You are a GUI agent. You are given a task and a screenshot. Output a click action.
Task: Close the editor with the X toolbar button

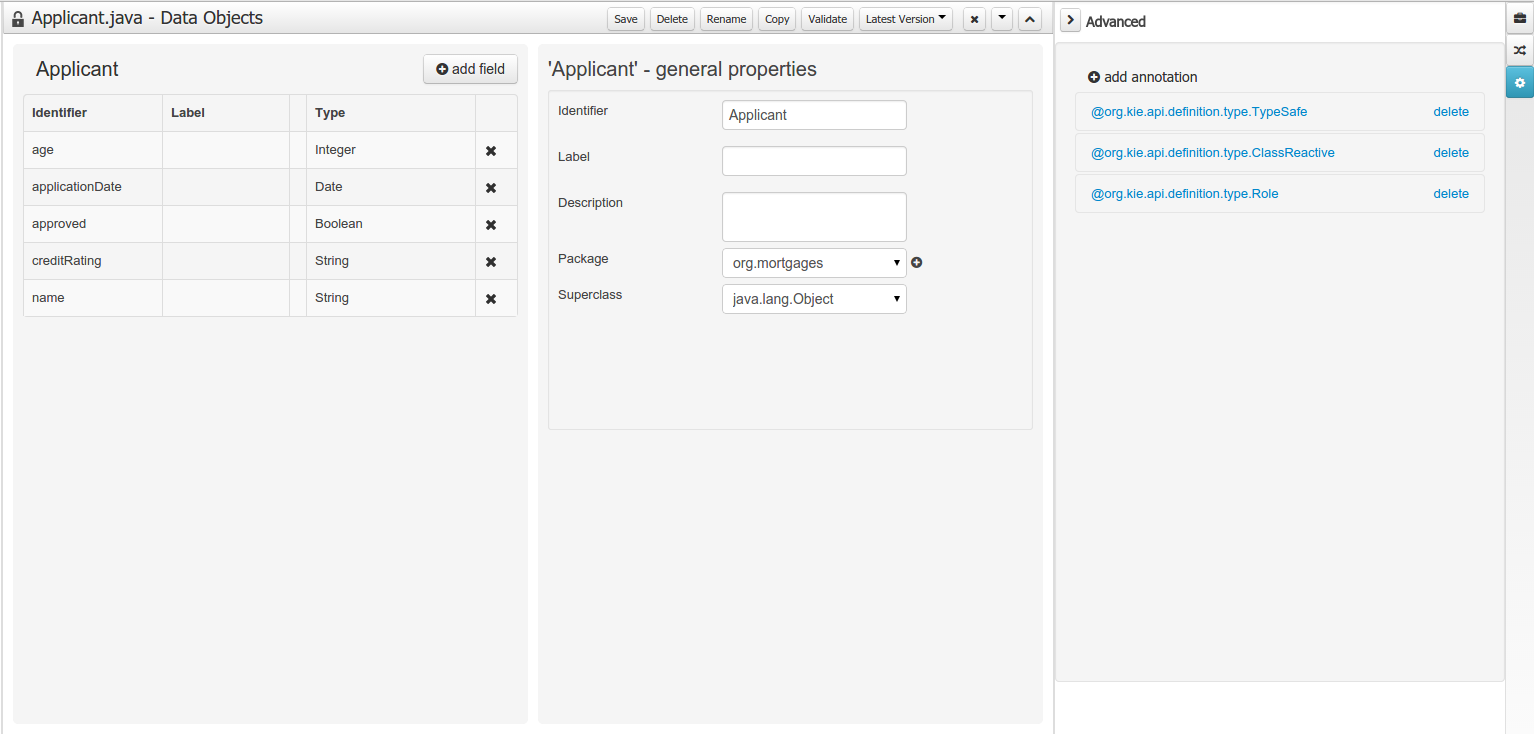click(x=974, y=20)
